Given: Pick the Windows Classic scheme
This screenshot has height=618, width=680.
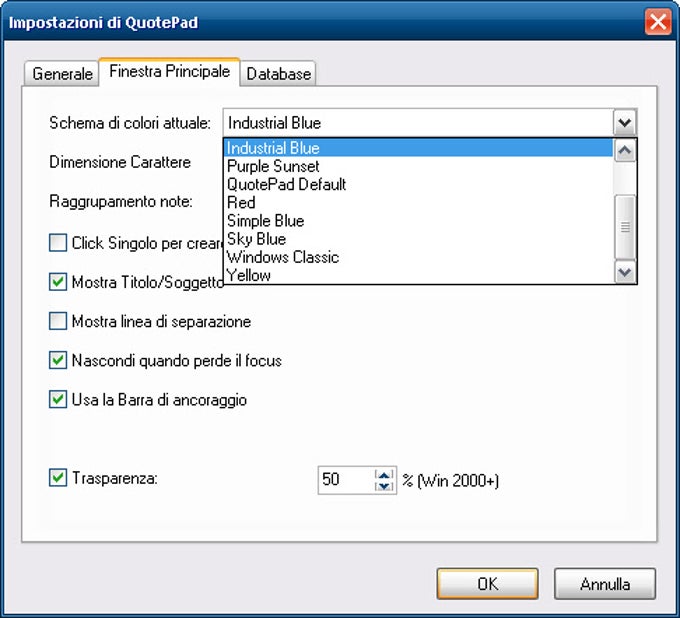Looking at the screenshot, I should pos(418,257).
